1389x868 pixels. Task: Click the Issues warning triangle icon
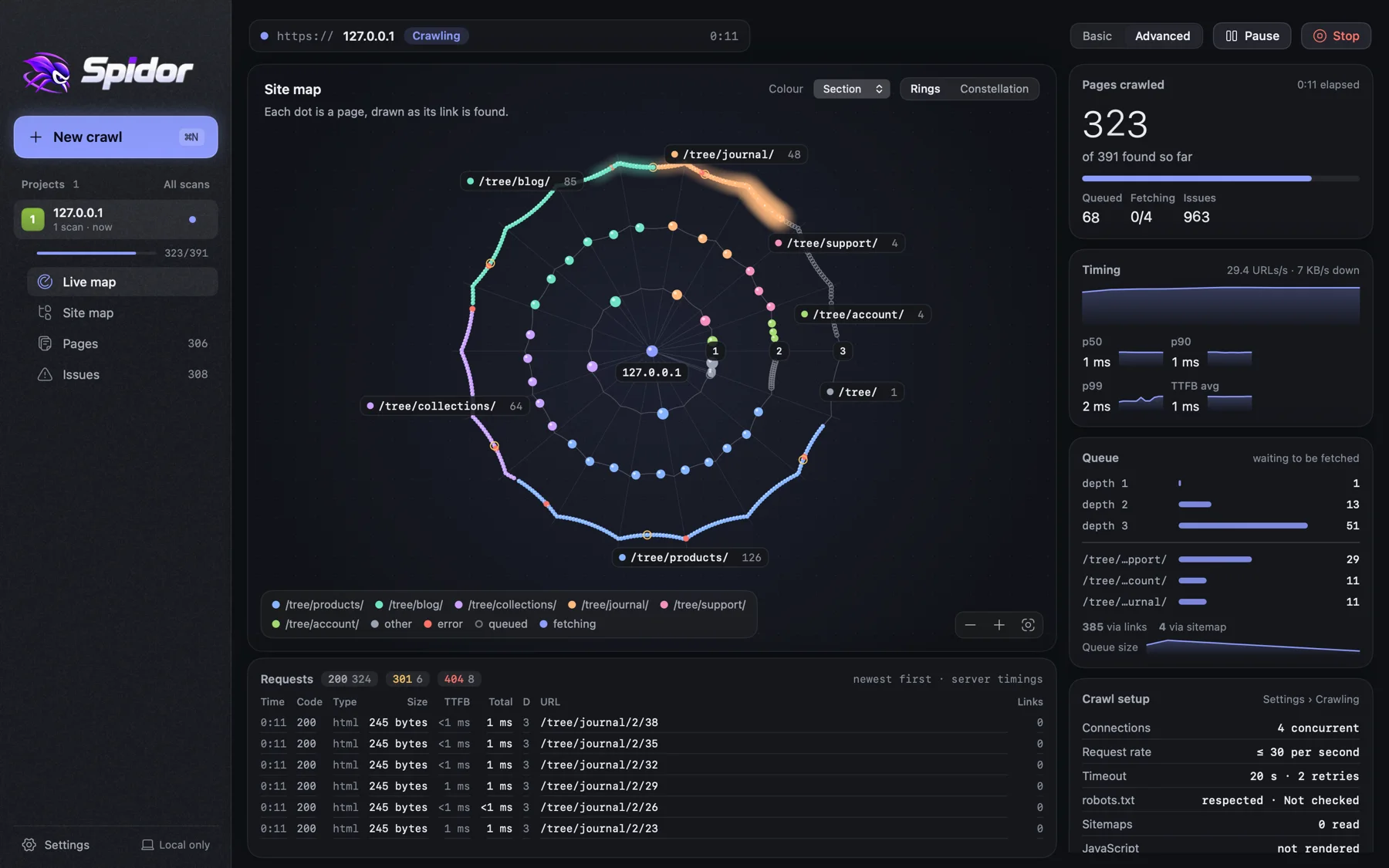click(x=45, y=374)
